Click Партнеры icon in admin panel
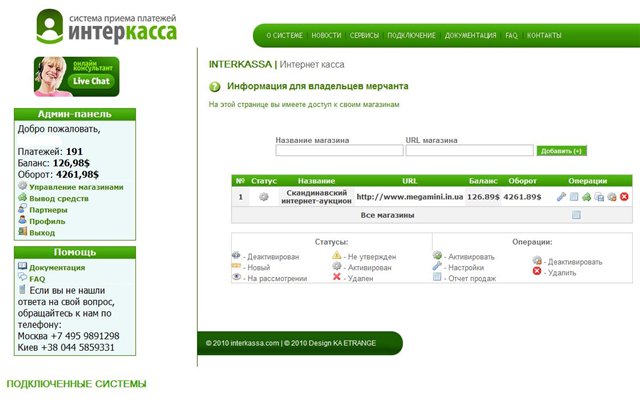 22,209
